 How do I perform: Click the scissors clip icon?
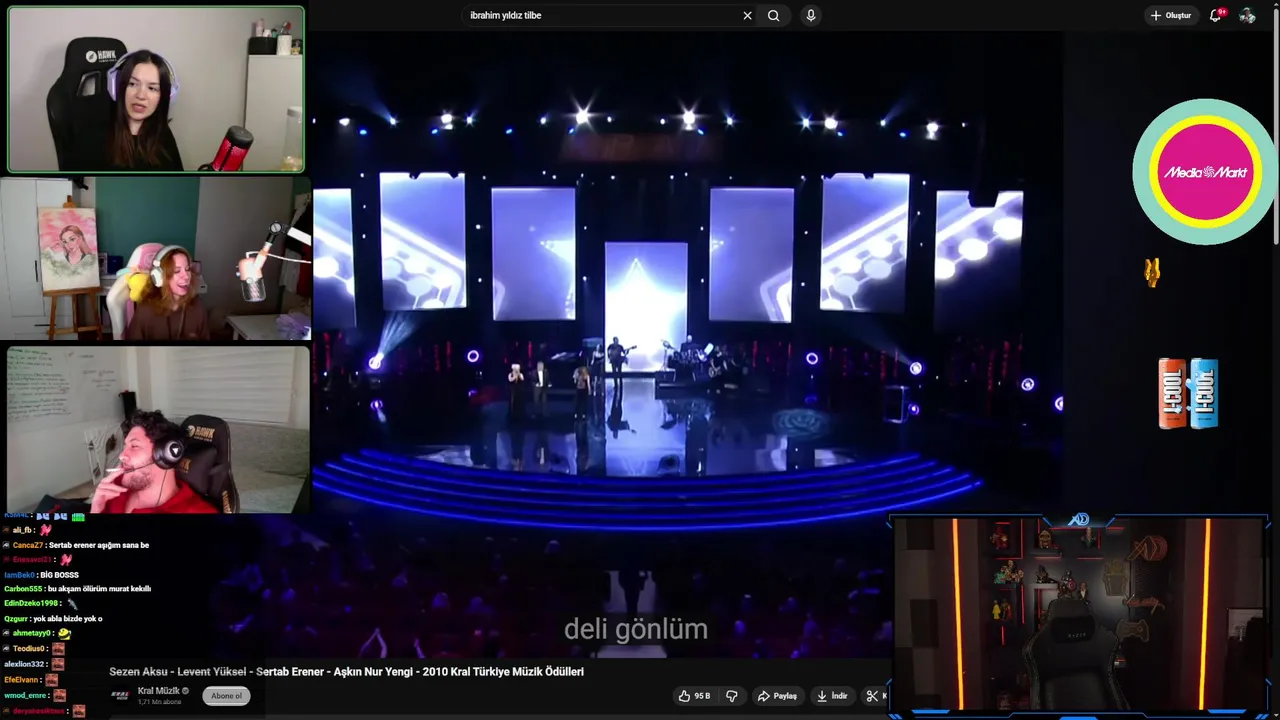coord(872,696)
